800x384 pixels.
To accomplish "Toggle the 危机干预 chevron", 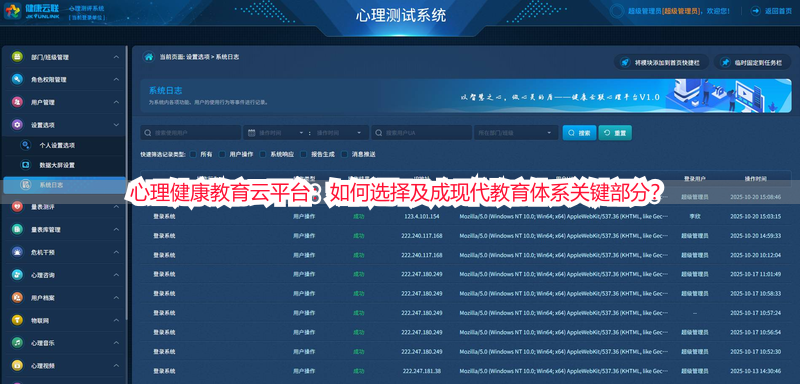I will coord(116,252).
